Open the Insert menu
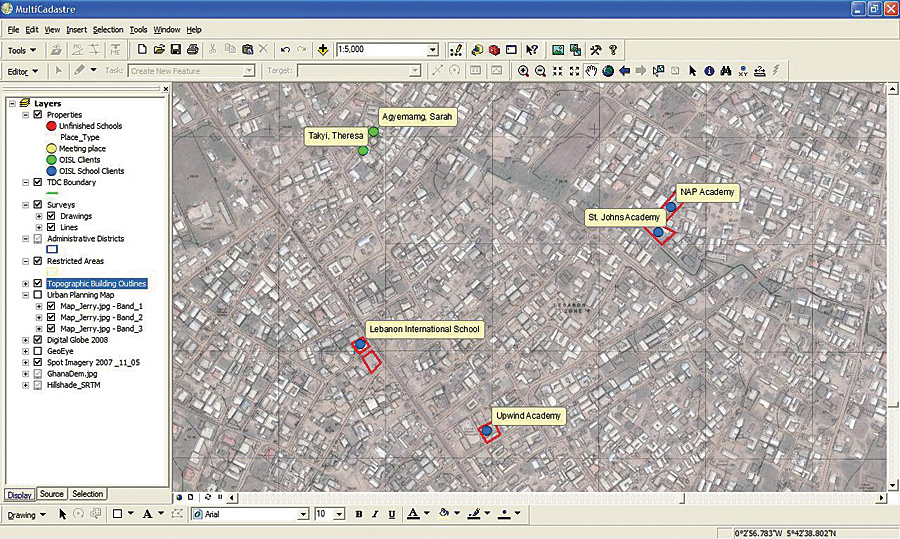The height and width of the screenshot is (539, 900). [76, 30]
